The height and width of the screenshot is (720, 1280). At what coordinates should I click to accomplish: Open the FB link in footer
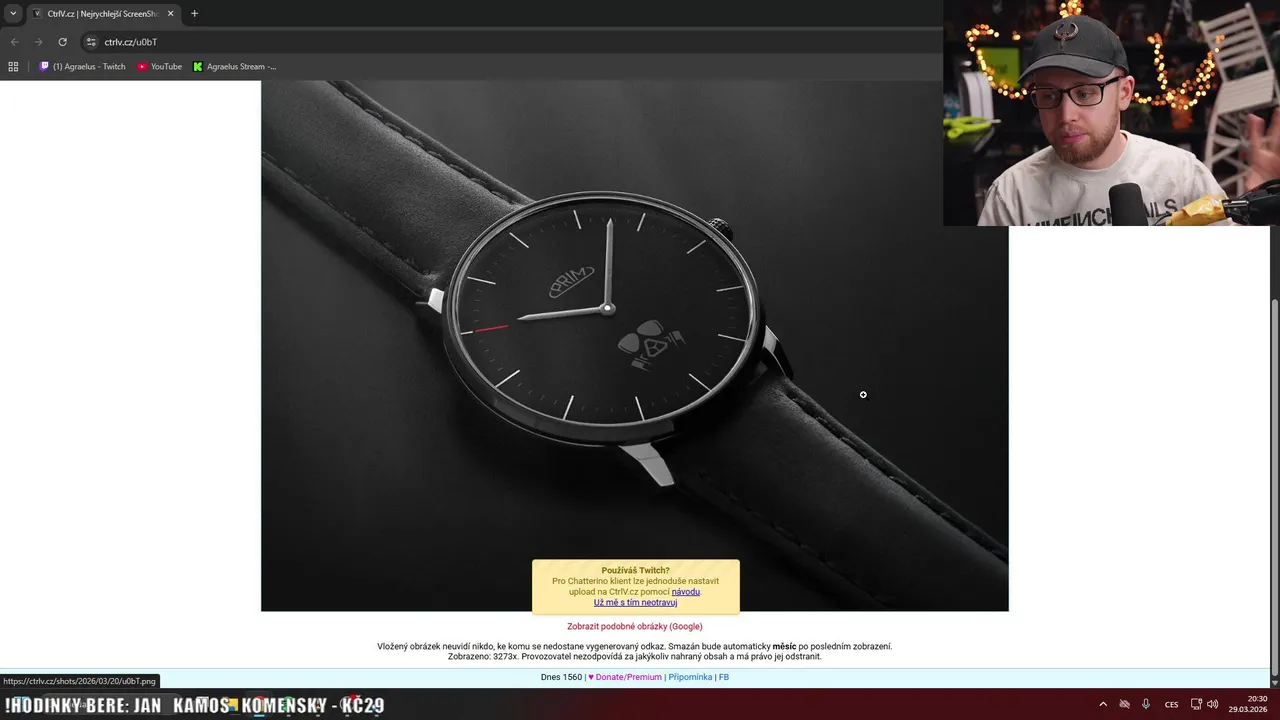724,677
